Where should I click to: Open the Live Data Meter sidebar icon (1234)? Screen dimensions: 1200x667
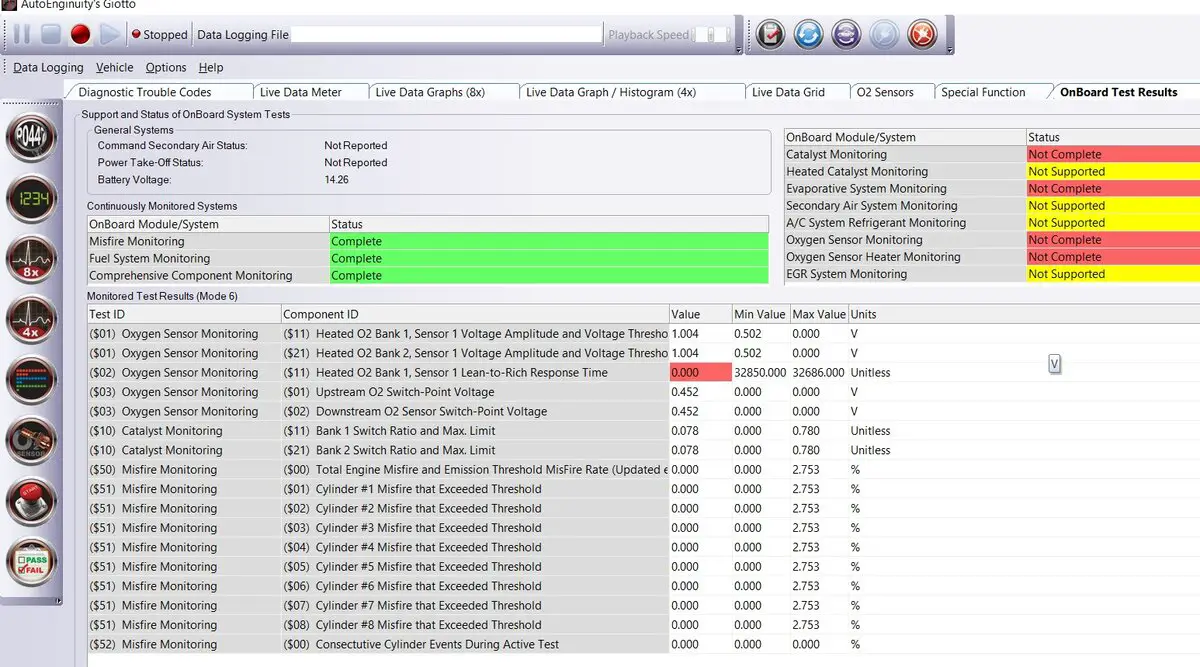[31, 200]
